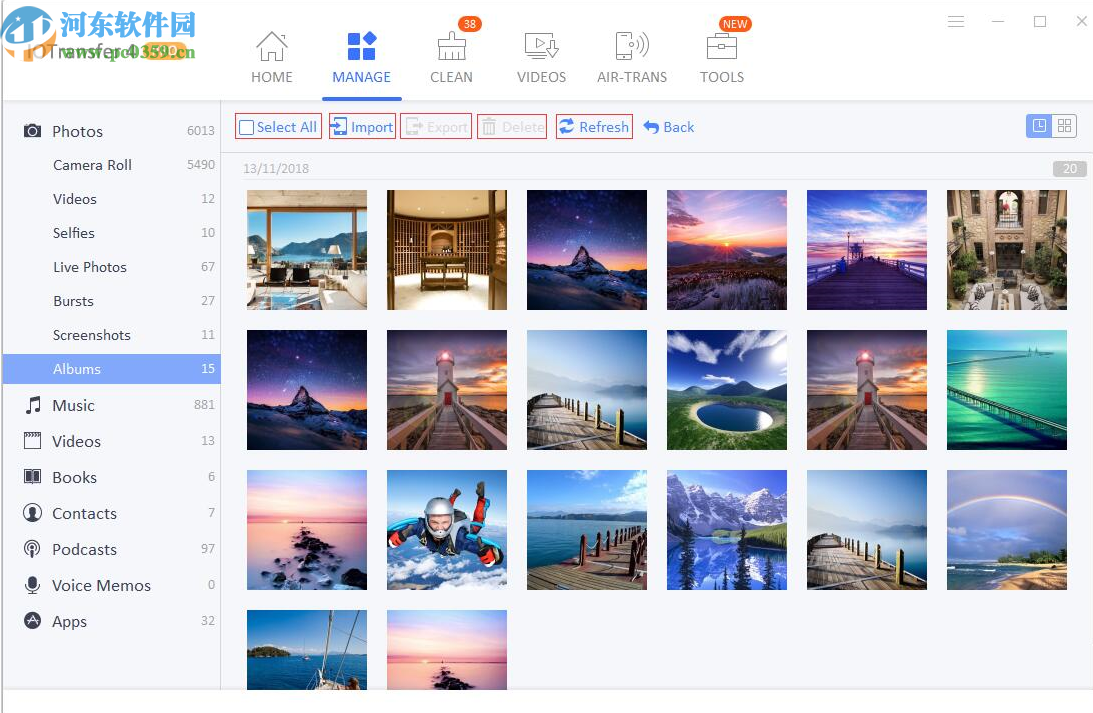
Task: Select the sailboat photo thumbnail
Action: 307,650
